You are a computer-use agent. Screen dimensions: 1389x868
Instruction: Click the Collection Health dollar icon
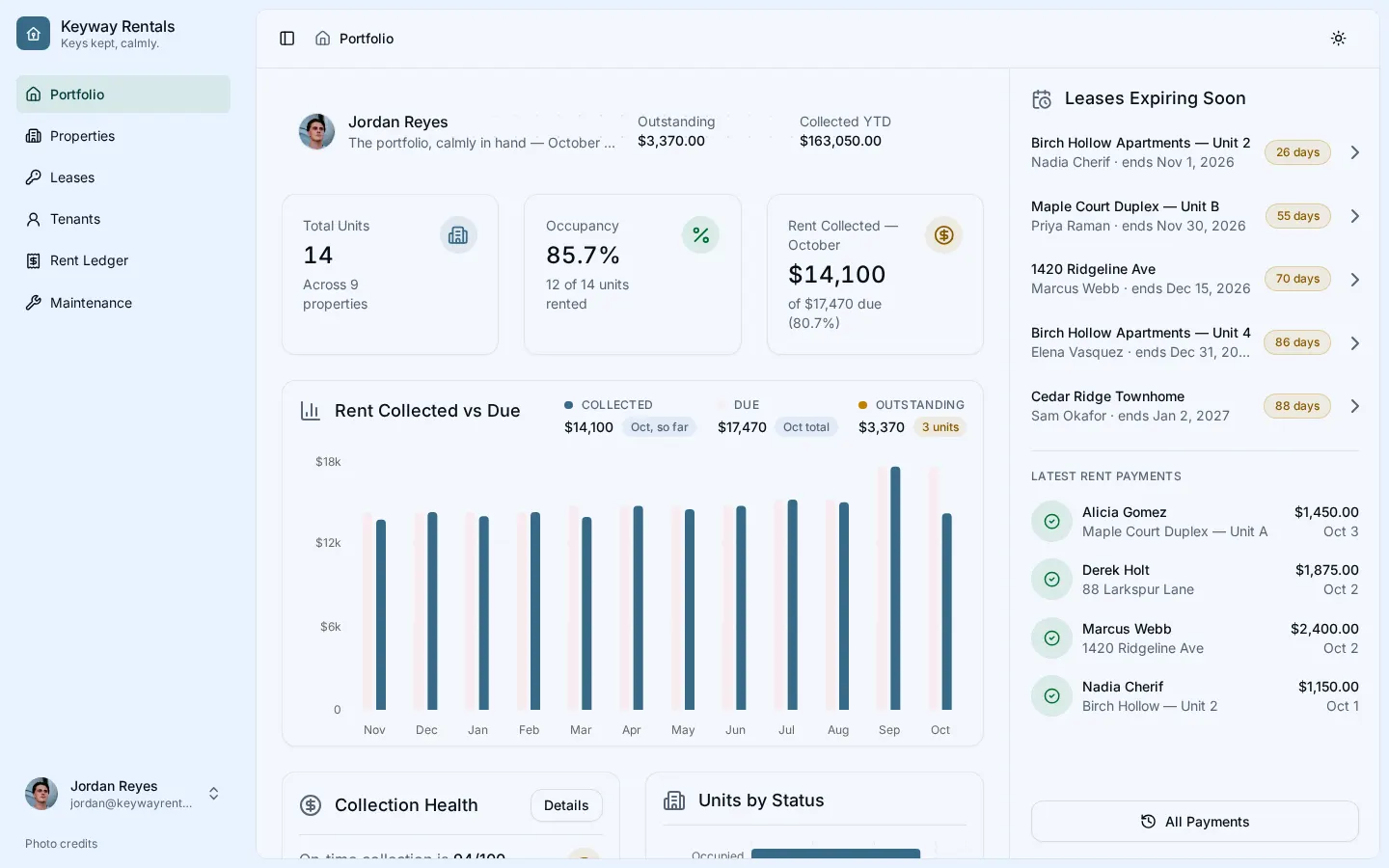pos(311,805)
